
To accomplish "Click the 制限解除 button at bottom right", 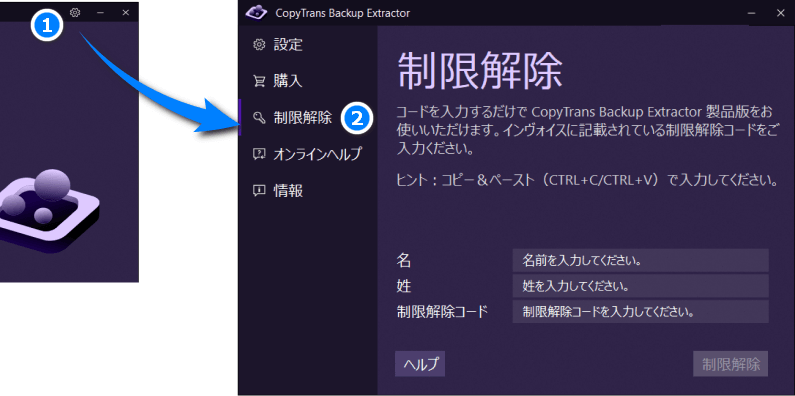I will pos(731,364).
